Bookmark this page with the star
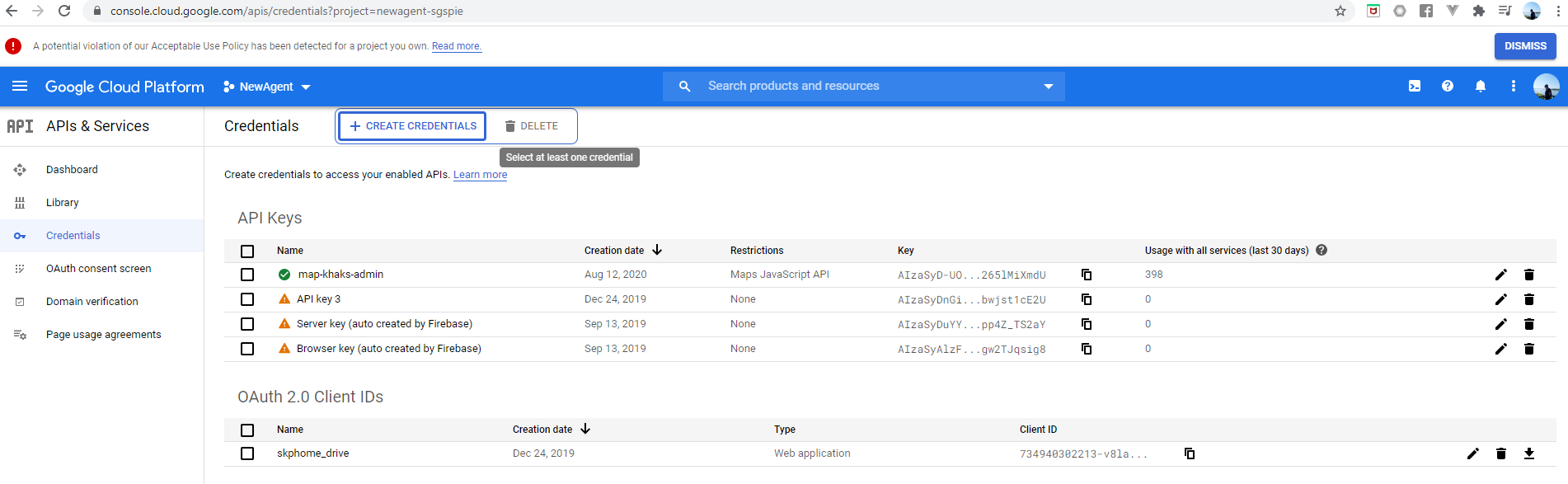This screenshot has width=1568, height=484. click(1340, 11)
